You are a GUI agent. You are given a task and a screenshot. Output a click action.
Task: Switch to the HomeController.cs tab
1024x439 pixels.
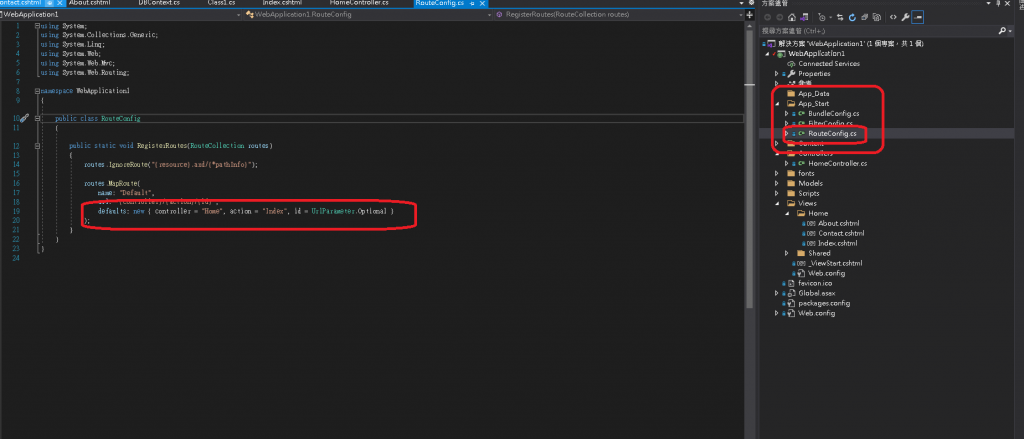pos(360,3)
